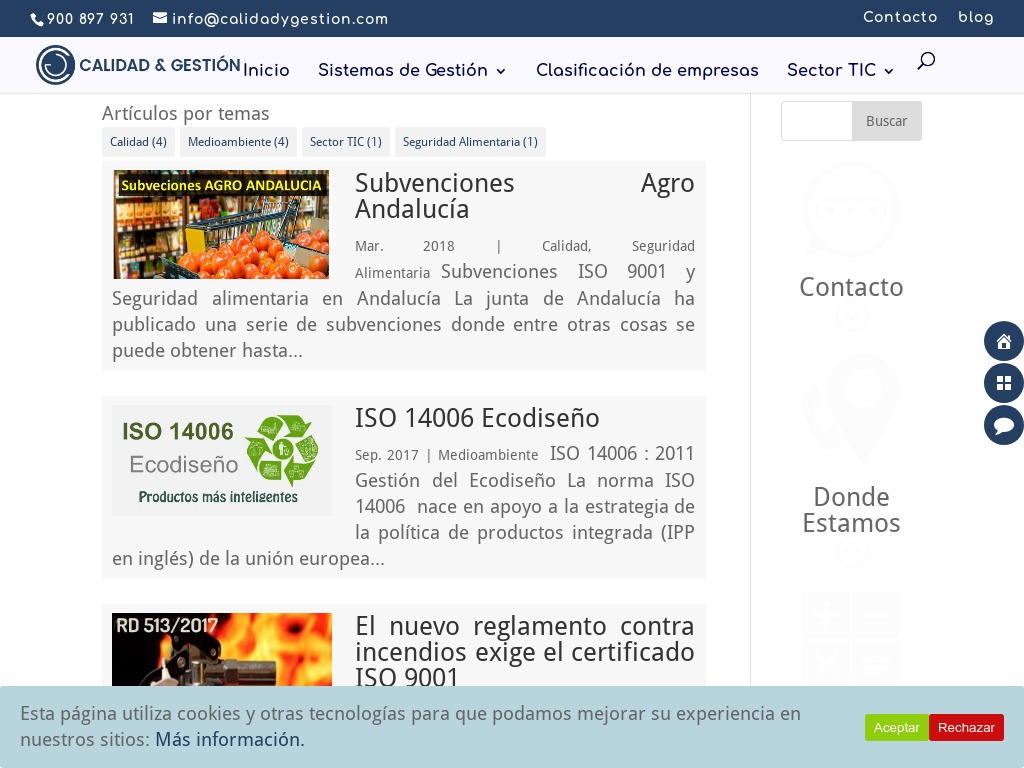The width and height of the screenshot is (1024, 768).
Task: Open the grid/apps floating icon on right edge
Action: (1004, 383)
